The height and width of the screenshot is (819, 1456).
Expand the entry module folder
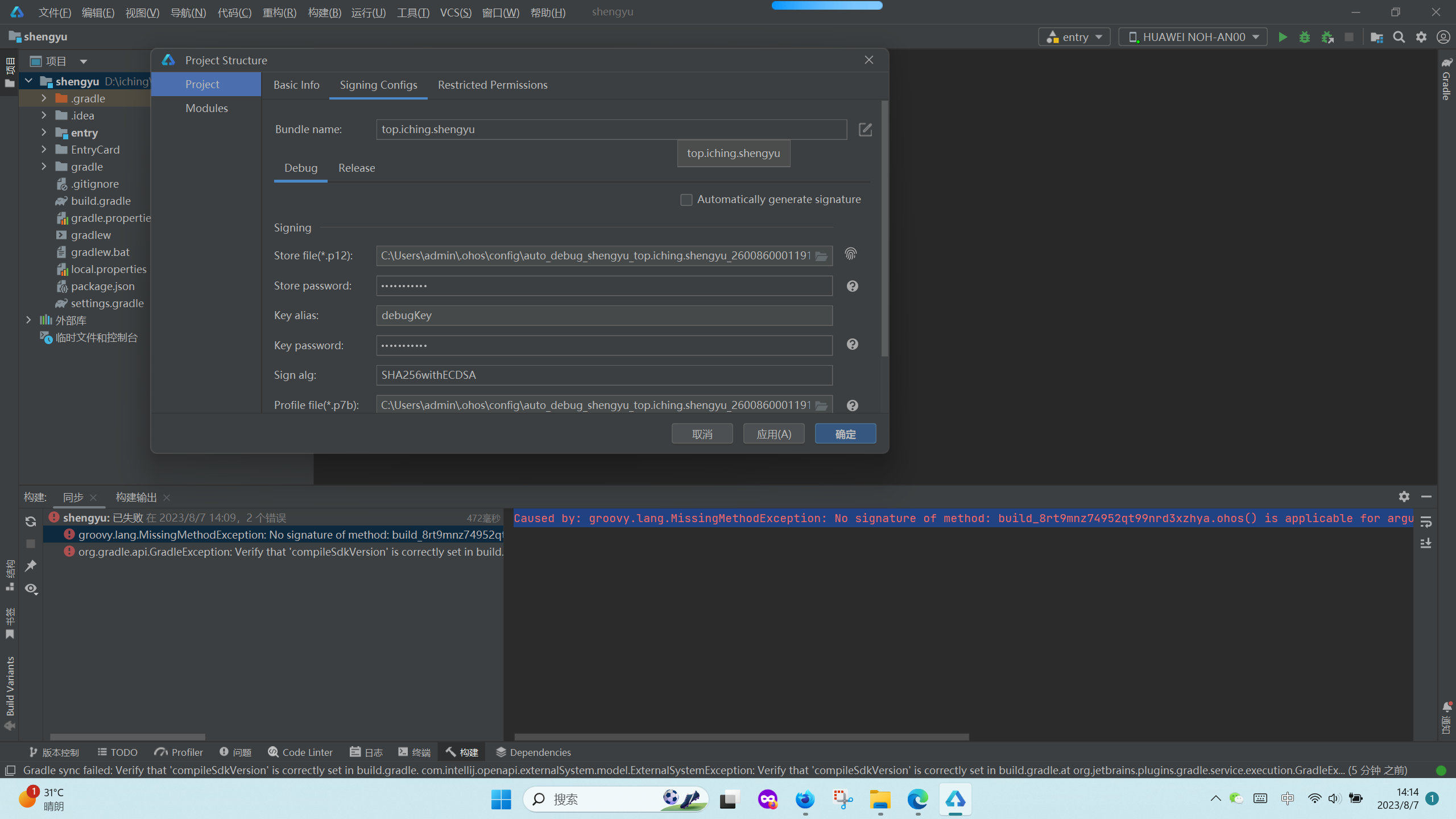tap(44, 133)
